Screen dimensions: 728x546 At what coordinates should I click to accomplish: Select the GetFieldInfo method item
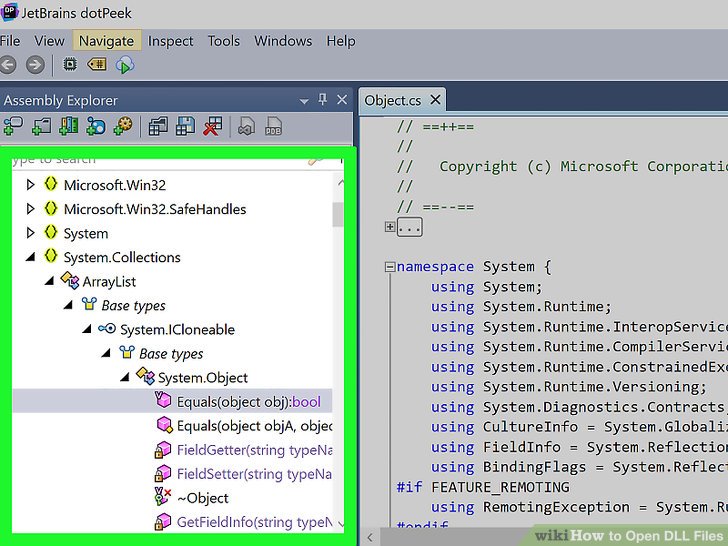tap(254, 522)
